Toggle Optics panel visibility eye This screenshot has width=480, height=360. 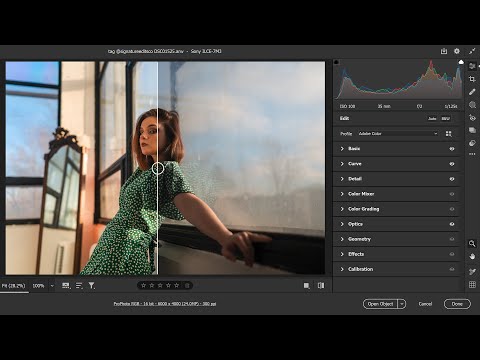[452, 224]
